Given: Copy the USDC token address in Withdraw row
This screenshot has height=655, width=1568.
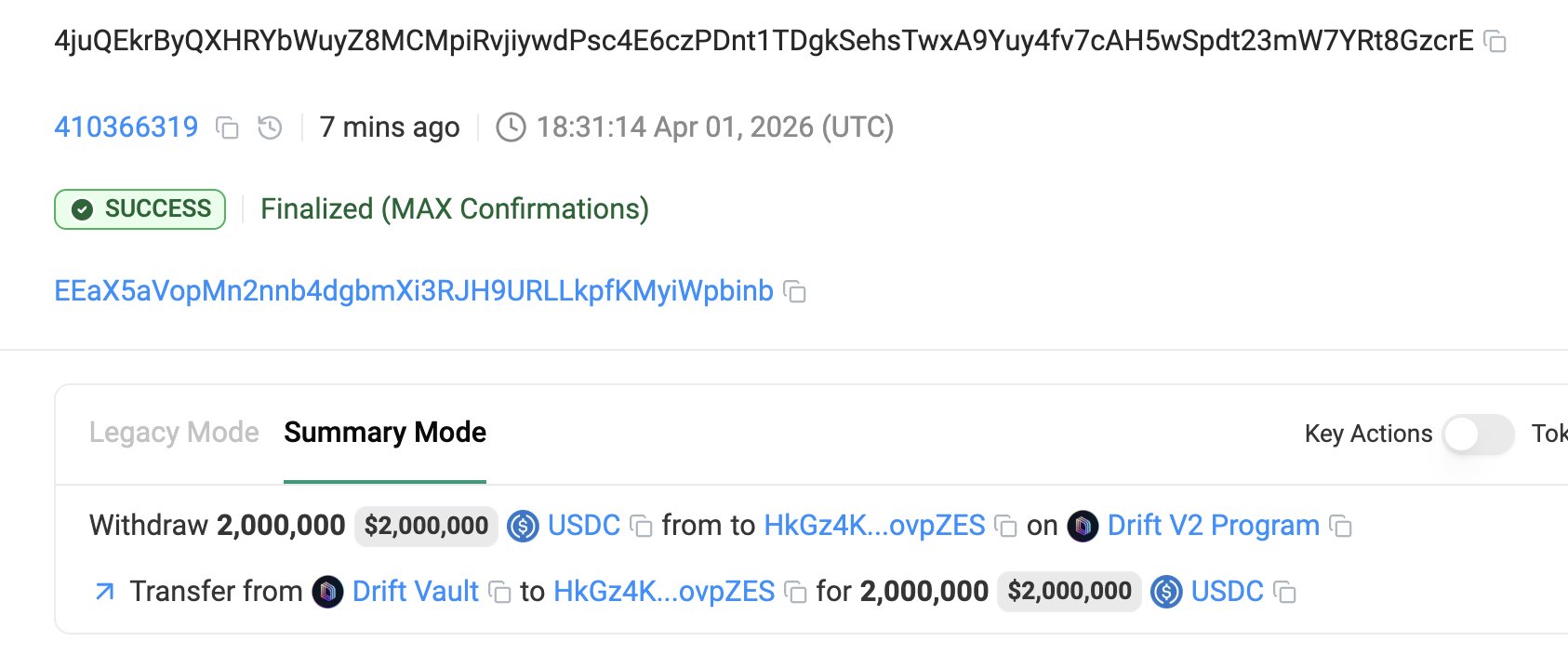Looking at the screenshot, I should tap(641, 527).
